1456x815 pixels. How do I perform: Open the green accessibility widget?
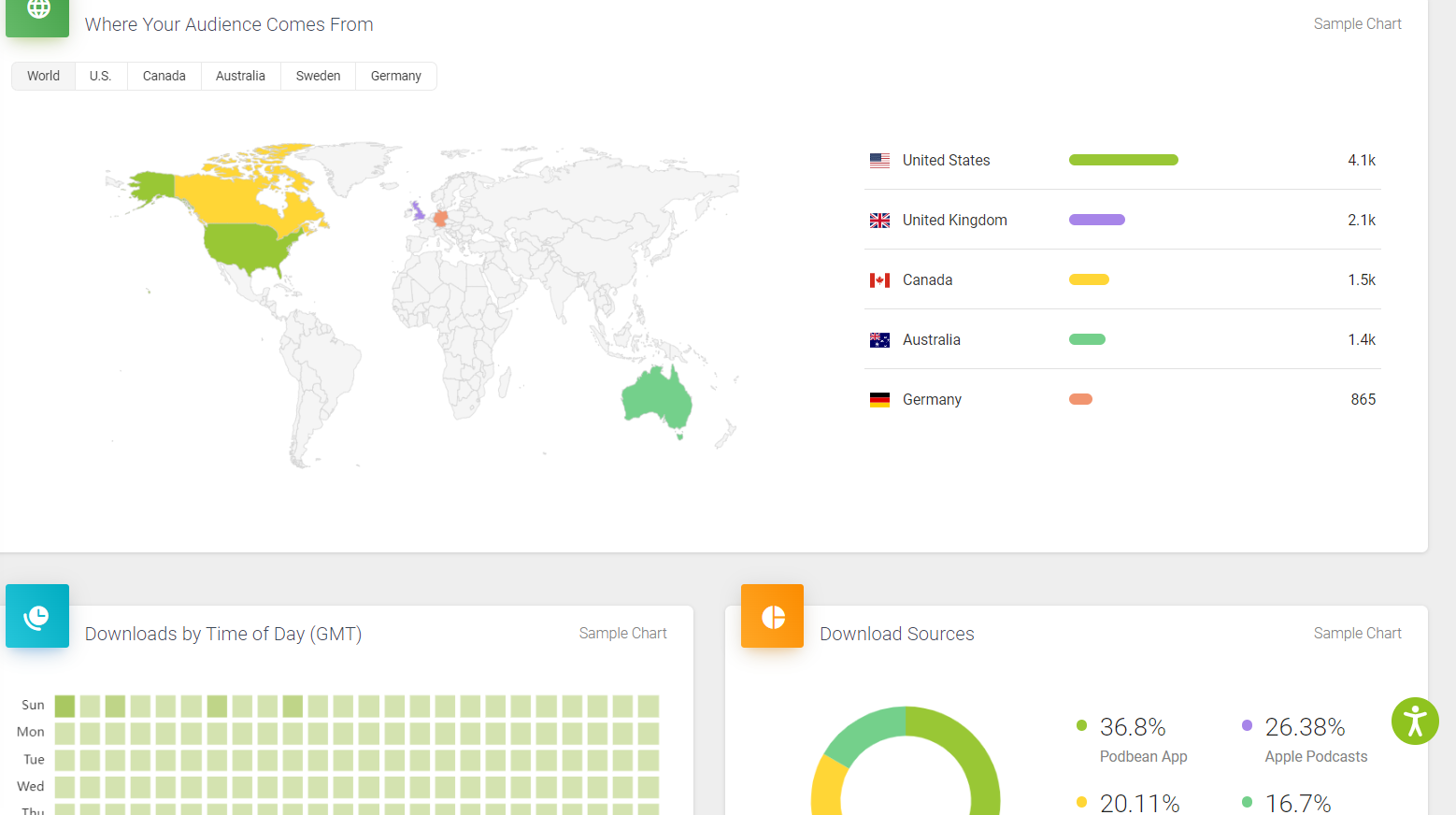pos(1415,721)
